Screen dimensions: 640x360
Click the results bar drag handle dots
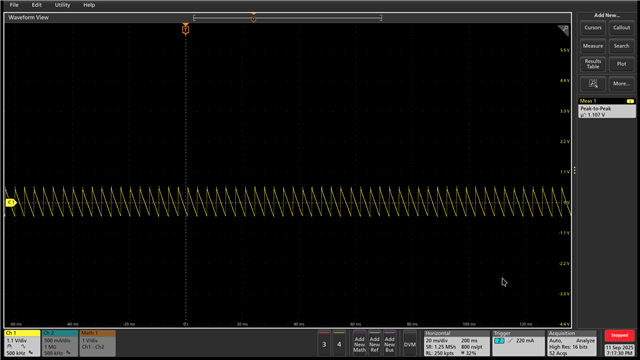574,171
